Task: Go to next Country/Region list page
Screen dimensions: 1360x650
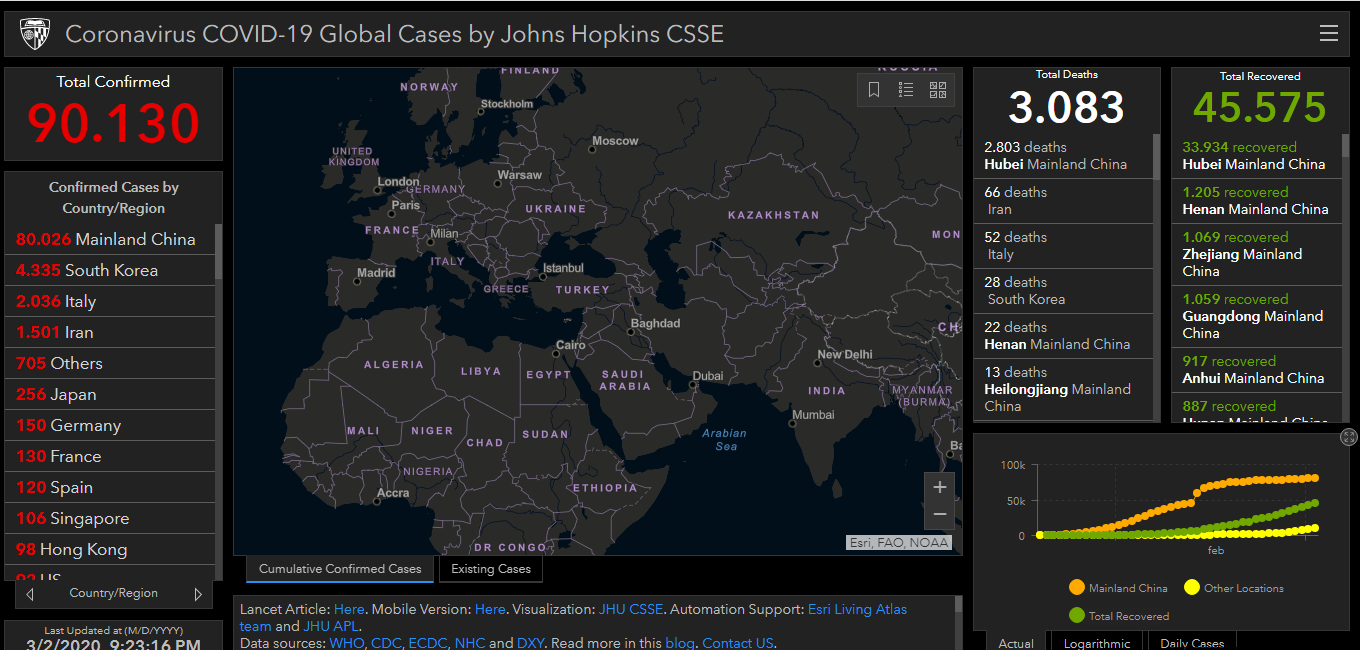Action: [198, 594]
